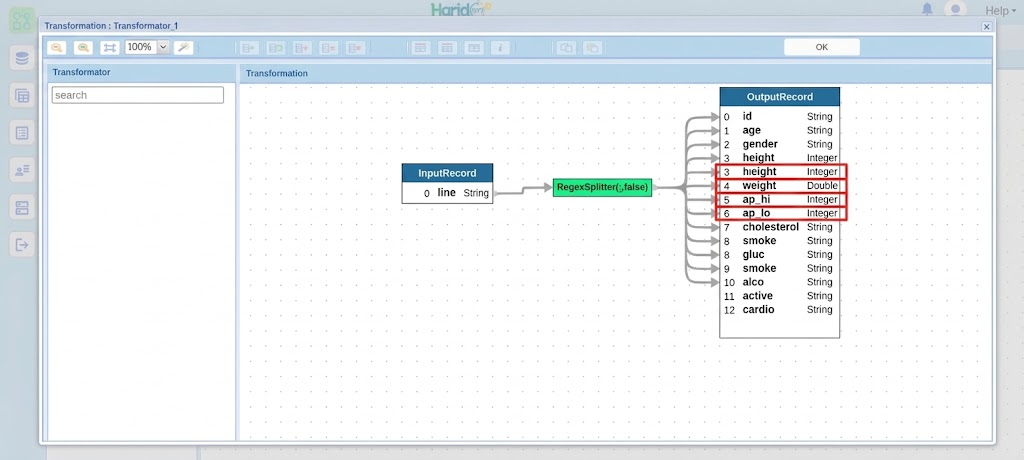This screenshot has width=1024, height=460.
Task: Click the zoom out magnifier icon
Action: click(x=57, y=48)
